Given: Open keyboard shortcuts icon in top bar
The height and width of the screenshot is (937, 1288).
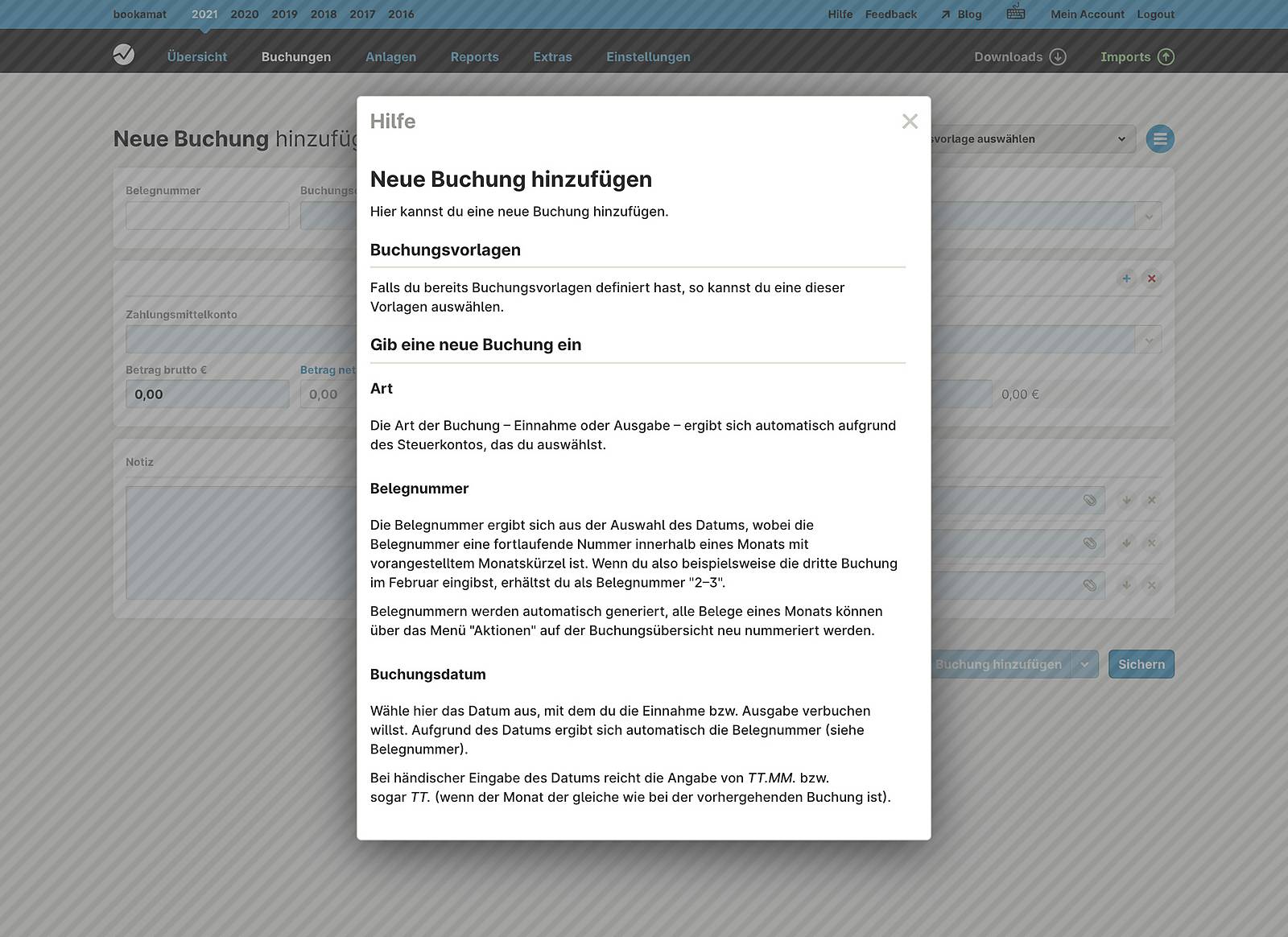Looking at the screenshot, I should [x=1016, y=13].
